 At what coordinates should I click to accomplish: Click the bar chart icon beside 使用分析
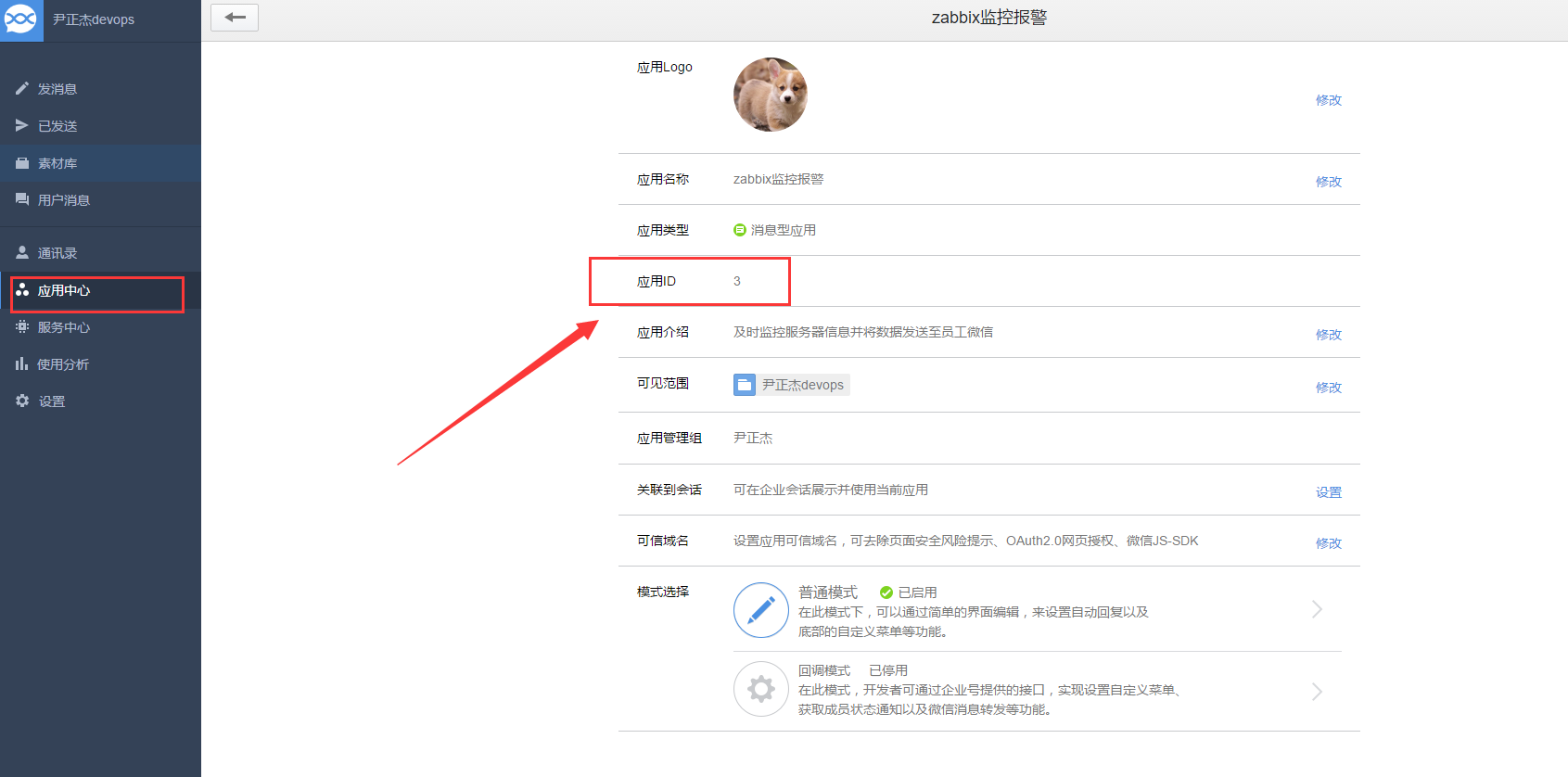coord(22,363)
